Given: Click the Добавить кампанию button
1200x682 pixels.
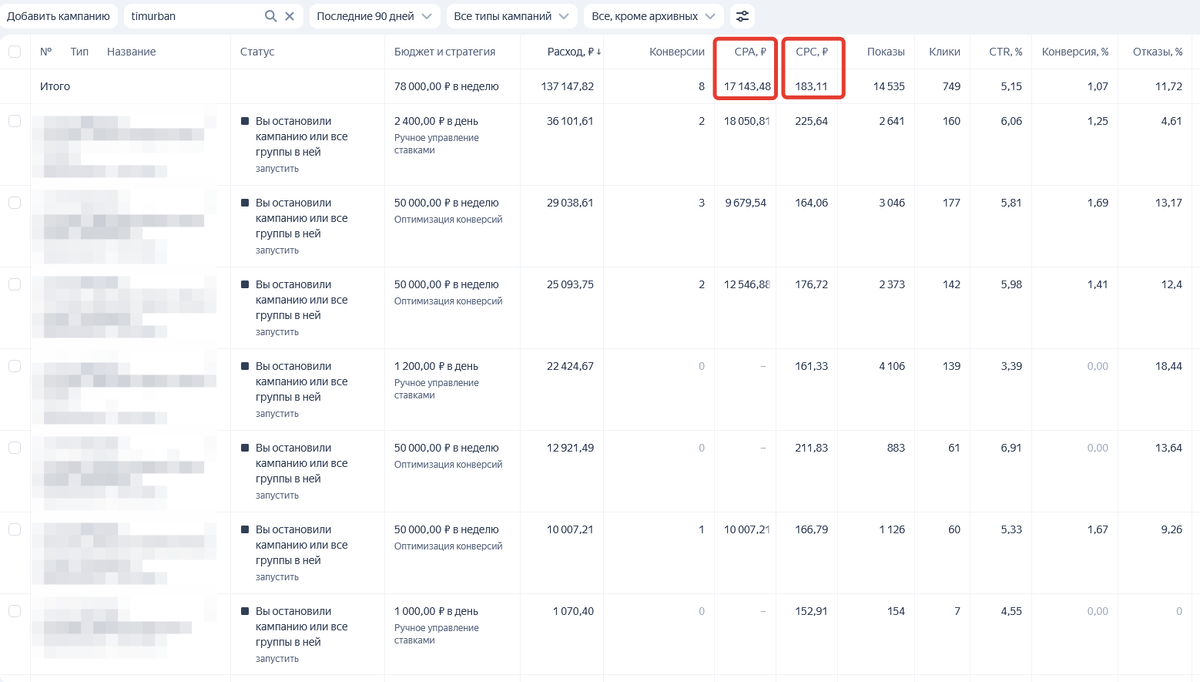Looking at the screenshot, I should (59, 16).
